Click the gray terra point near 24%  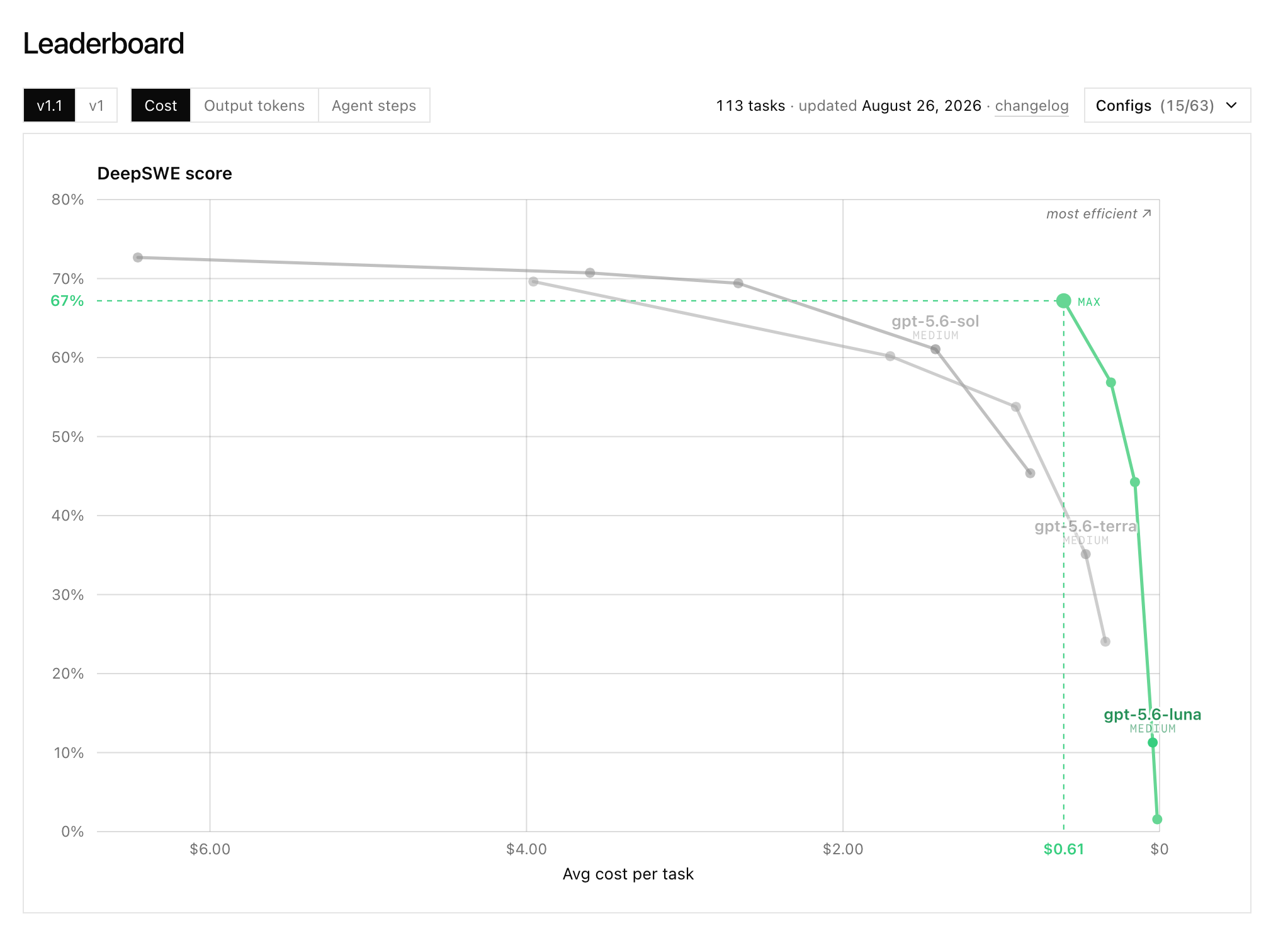[x=1105, y=641]
